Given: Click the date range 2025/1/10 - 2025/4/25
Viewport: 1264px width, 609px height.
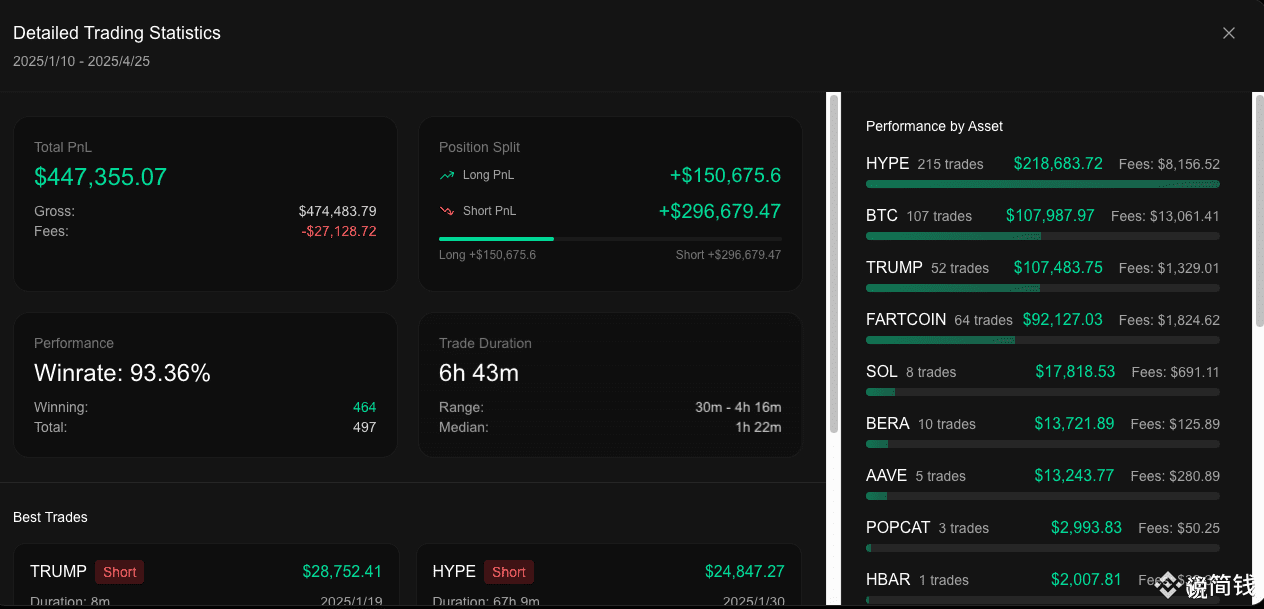Looking at the screenshot, I should coord(82,61).
